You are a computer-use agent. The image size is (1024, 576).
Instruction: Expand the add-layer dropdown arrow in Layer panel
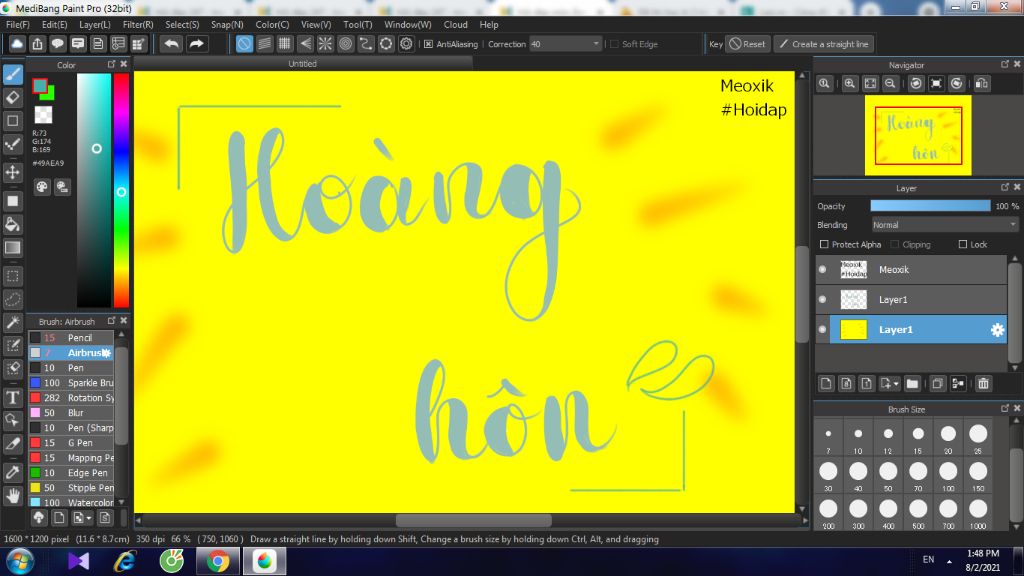click(896, 384)
